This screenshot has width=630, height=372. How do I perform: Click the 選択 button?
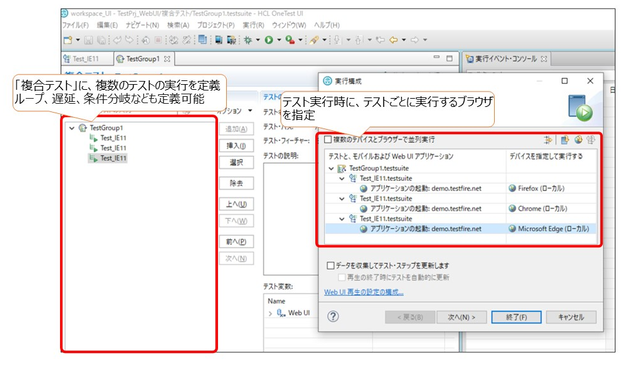click(236, 162)
